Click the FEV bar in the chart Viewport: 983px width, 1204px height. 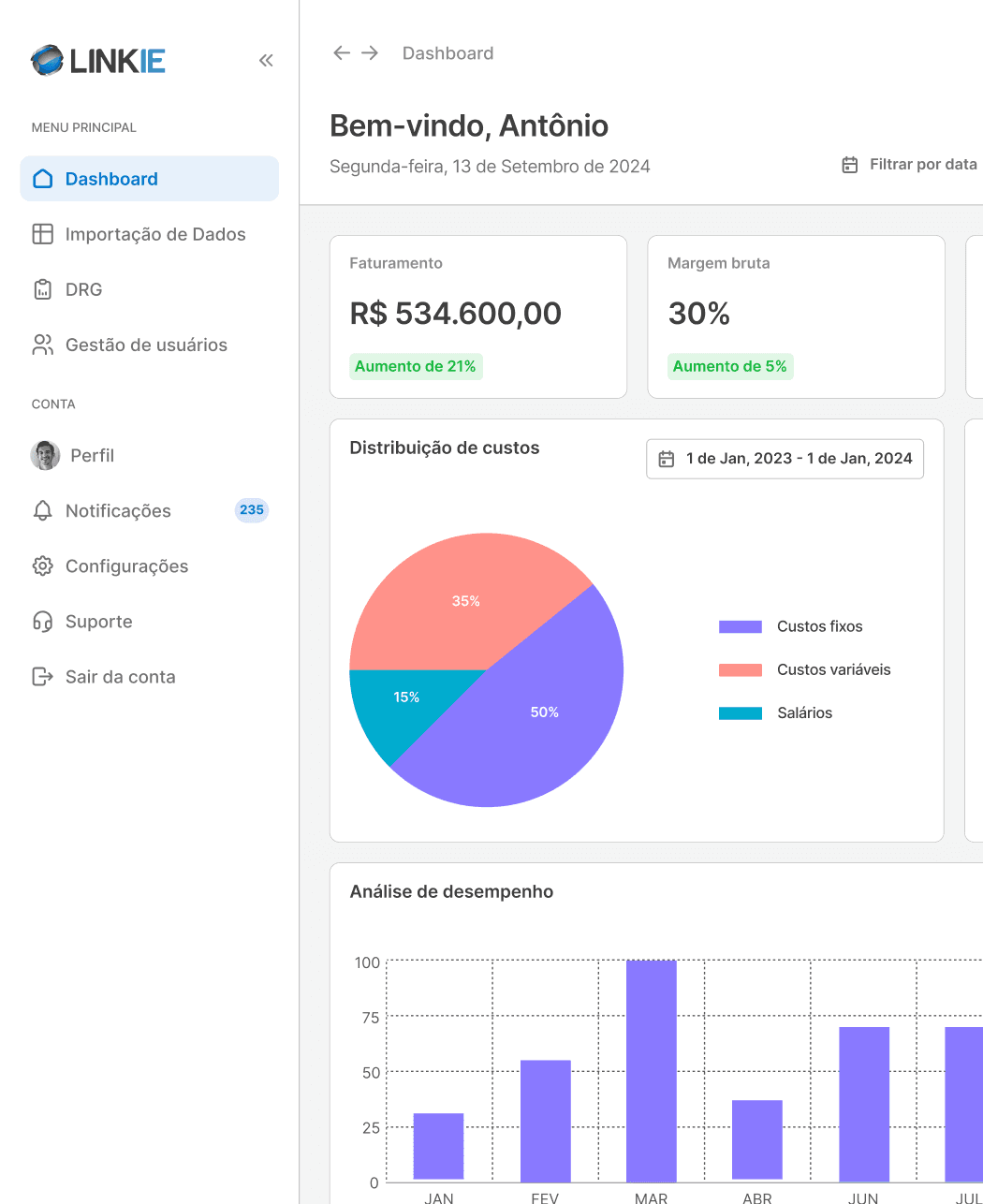pyautogui.click(x=546, y=1121)
